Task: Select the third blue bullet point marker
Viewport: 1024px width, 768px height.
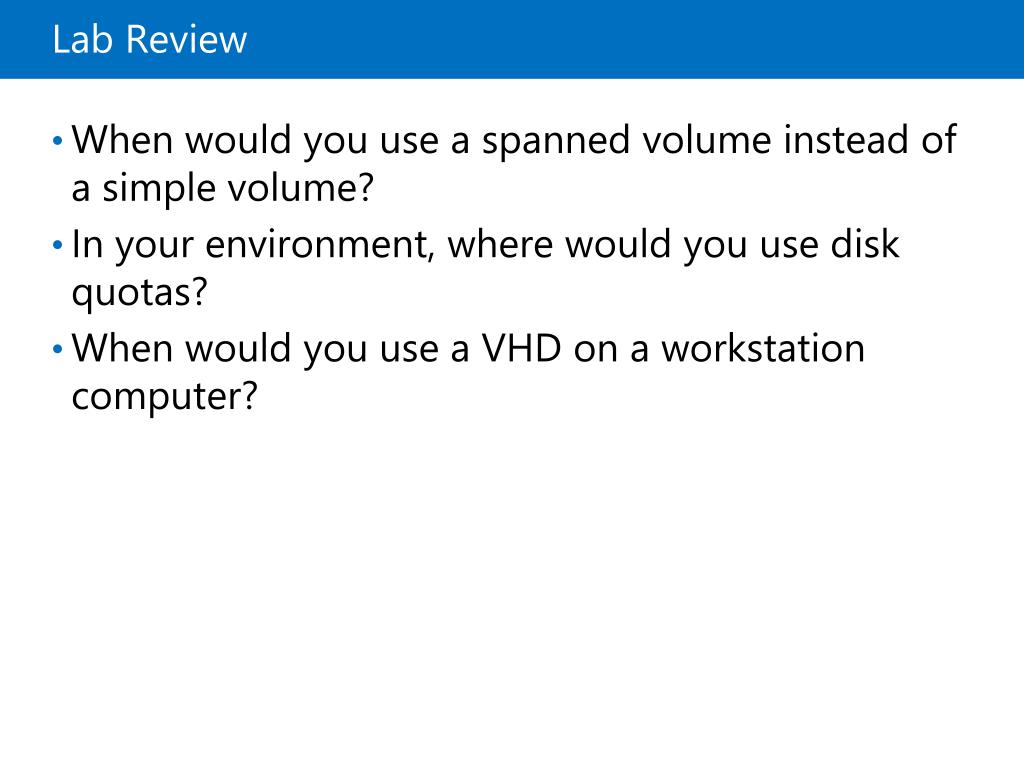Action: (x=57, y=349)
